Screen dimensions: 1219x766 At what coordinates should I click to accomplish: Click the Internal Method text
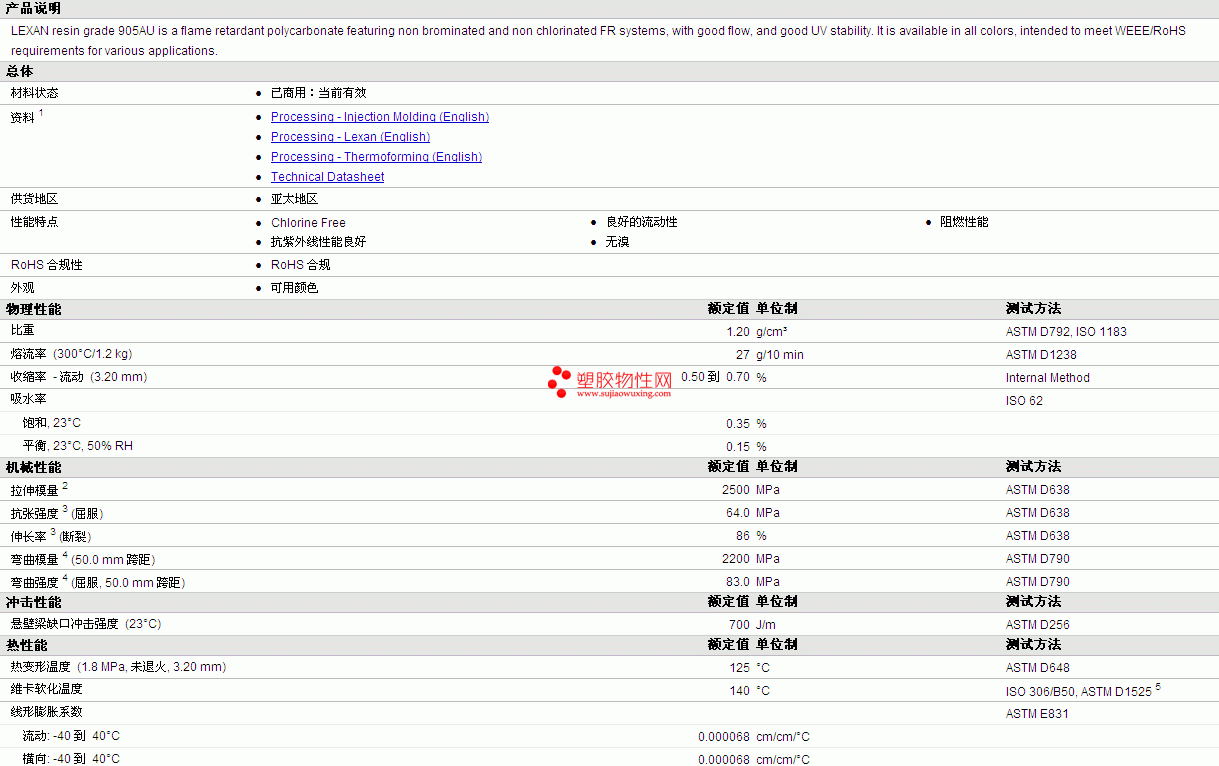point(1048,378)
